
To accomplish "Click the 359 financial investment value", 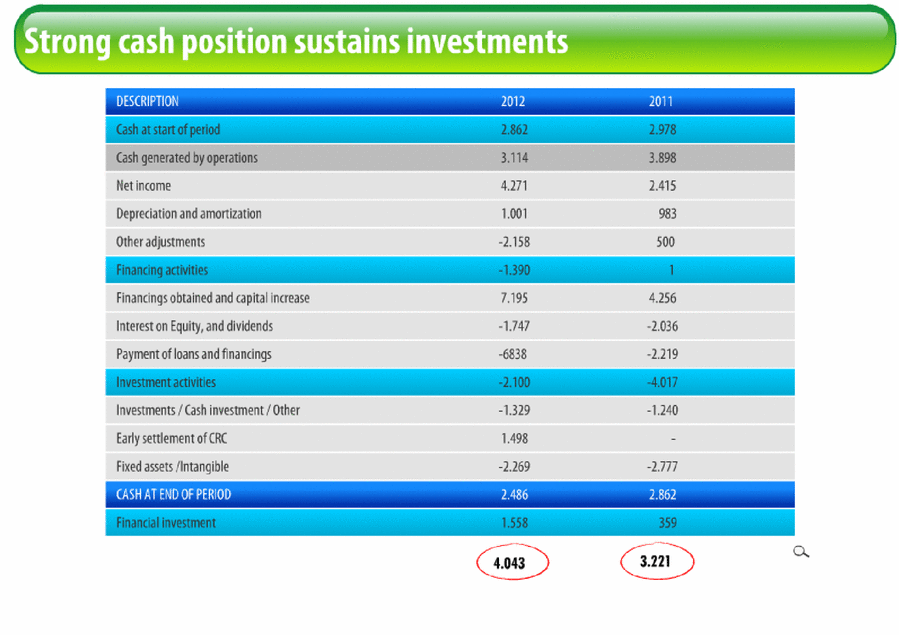I will pyautogui.click(x=667, y=523).
